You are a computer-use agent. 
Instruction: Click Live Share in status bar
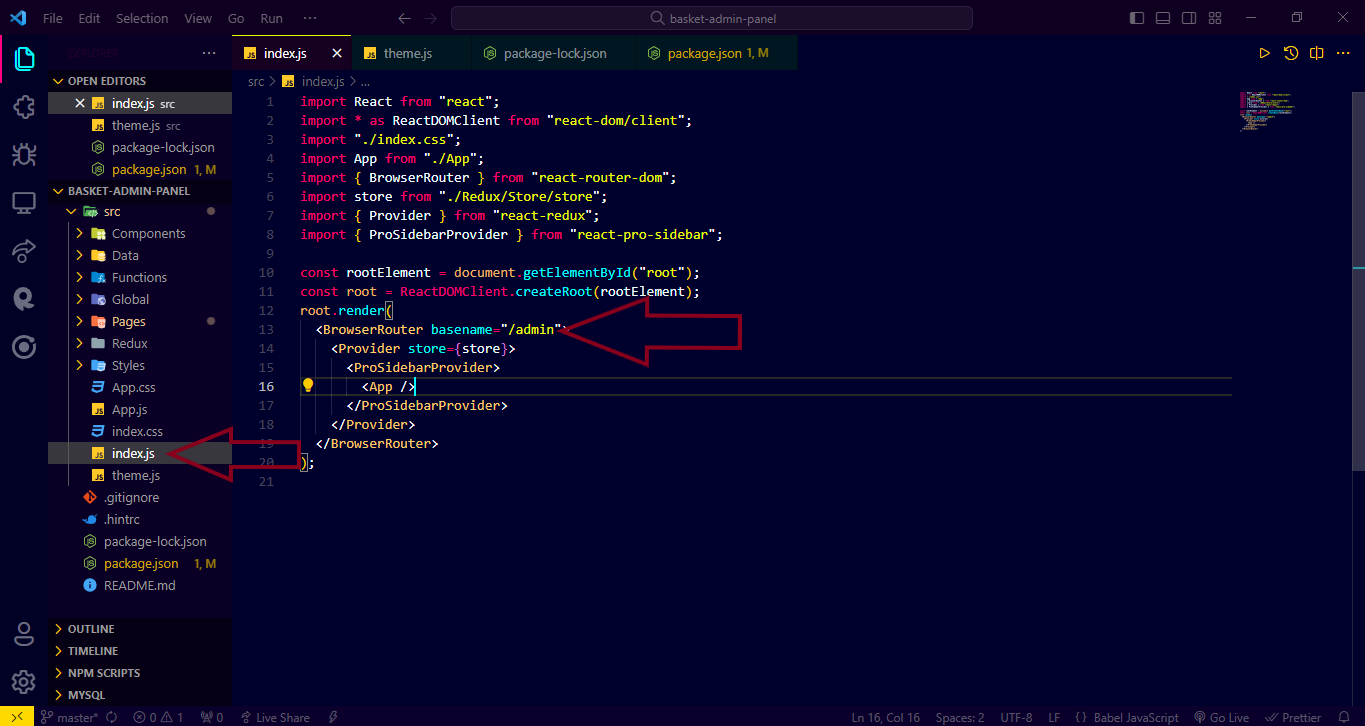pos(274,717)
